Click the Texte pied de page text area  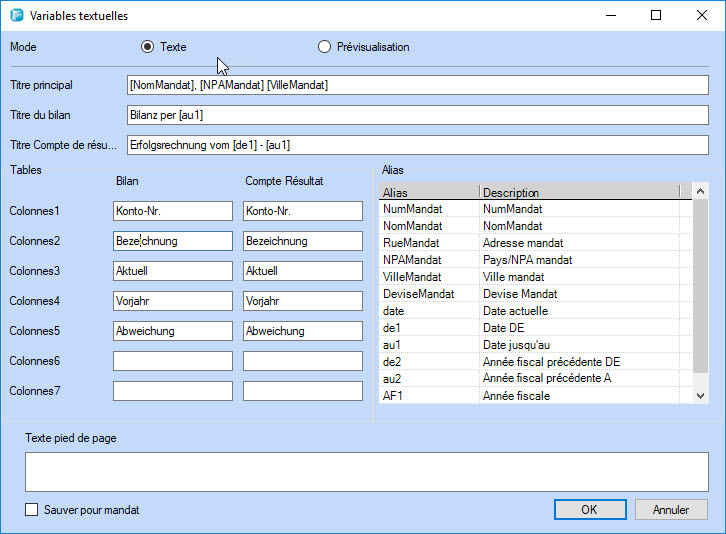(366, 472)
